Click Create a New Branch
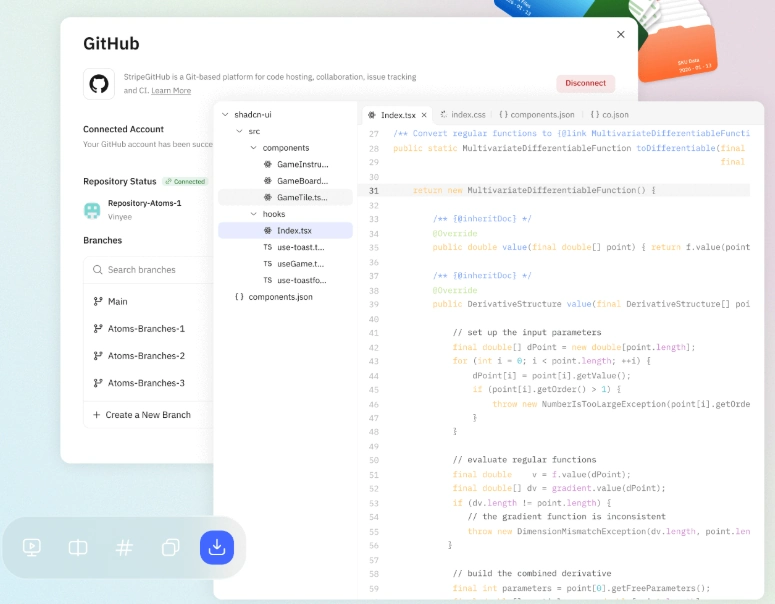Screen dimensions: 775x604 point(142,415)
